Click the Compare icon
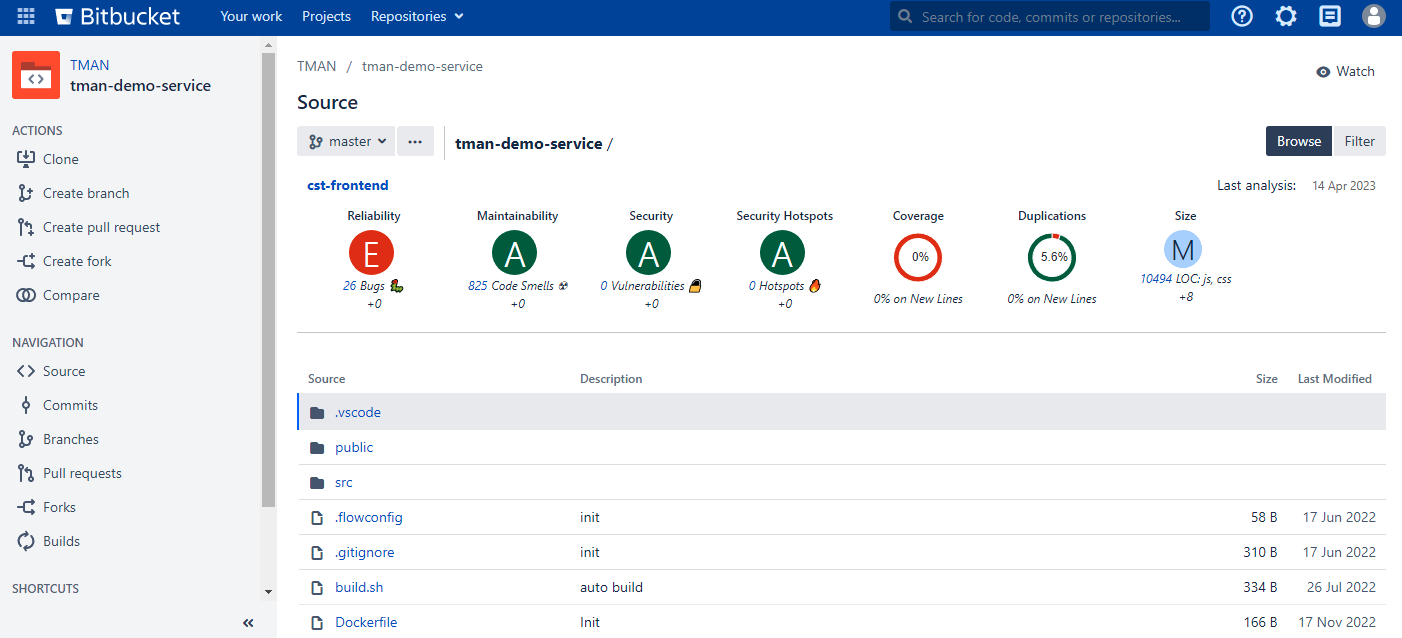Screen dimensions: 1402x638 [x=26, y=295]
